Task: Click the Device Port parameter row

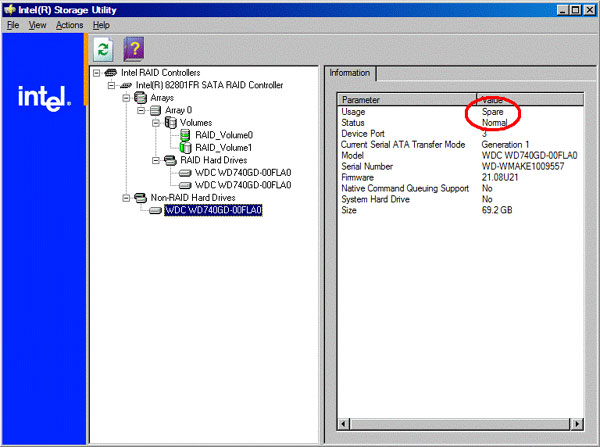Action: coord(461,134)
